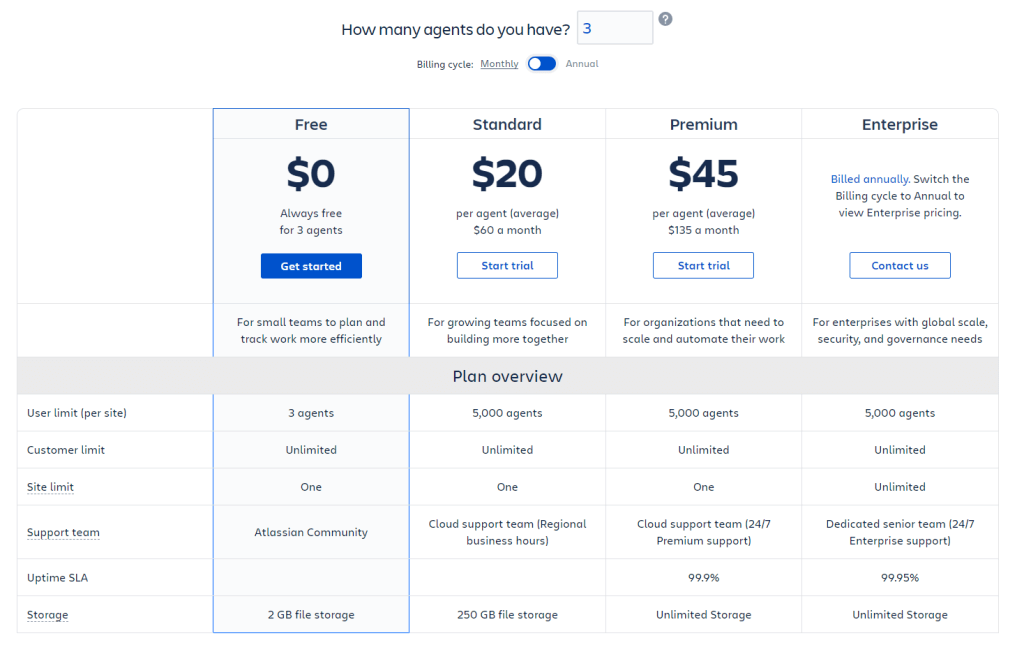Select the Free plan header
The width and height of the screenshot is (1024, 652).
311,124
